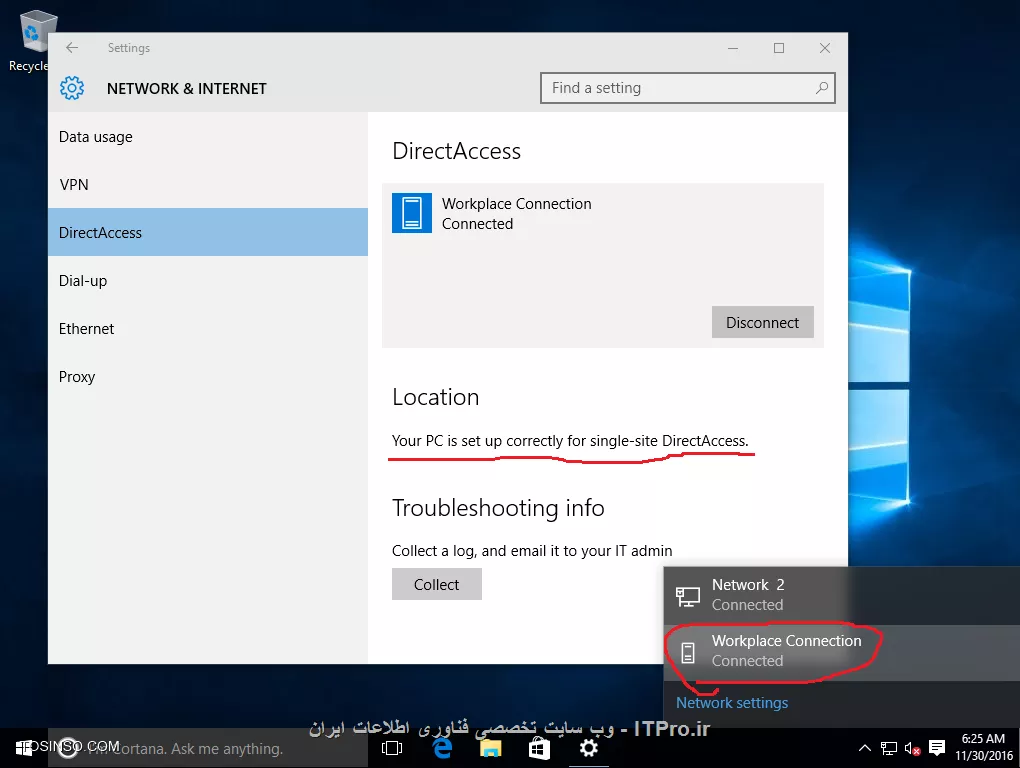
Task: Click the muted volume icon in tray
Action: coord(912,748)
